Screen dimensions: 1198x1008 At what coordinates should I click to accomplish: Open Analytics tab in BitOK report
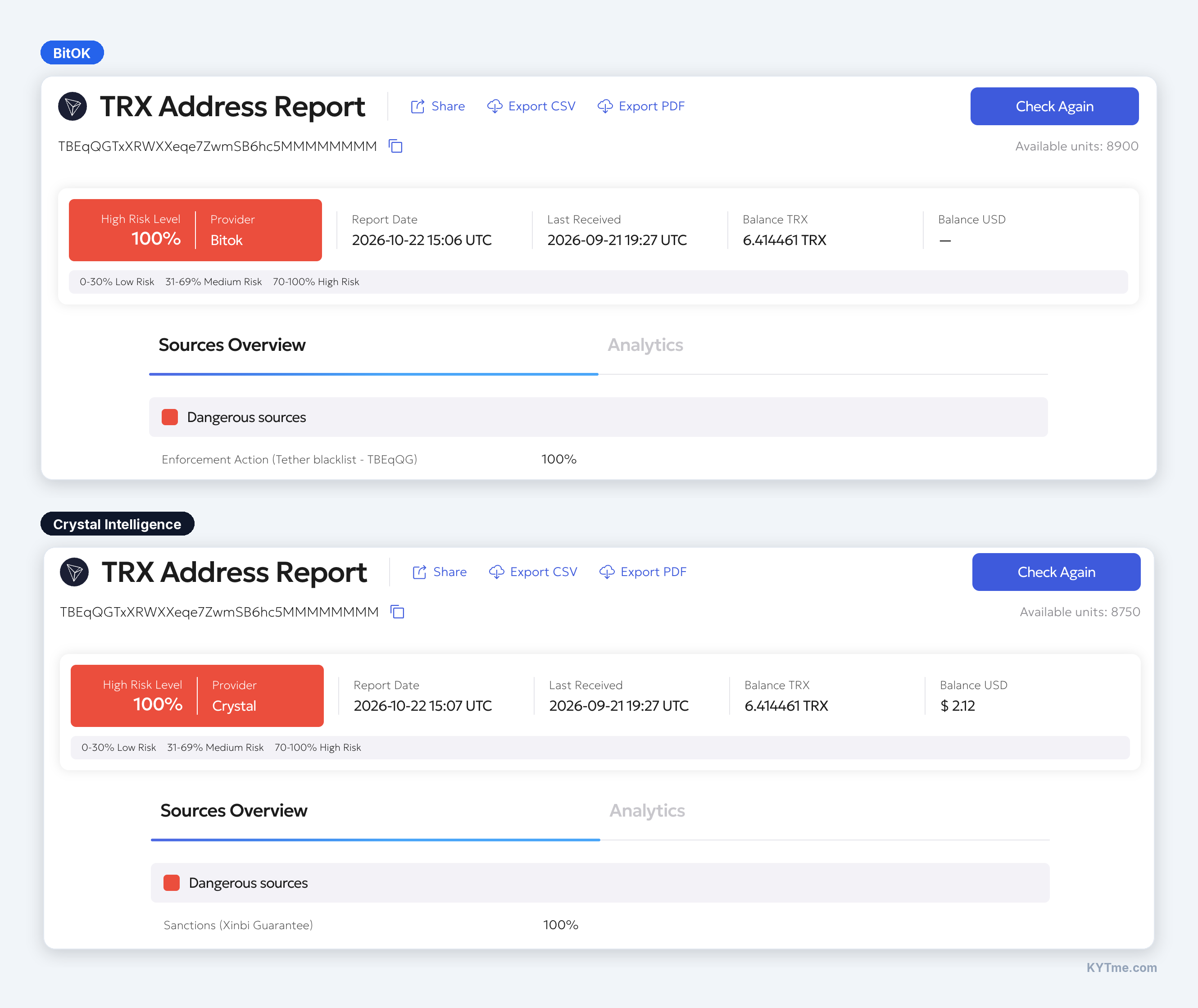[645, 345]
